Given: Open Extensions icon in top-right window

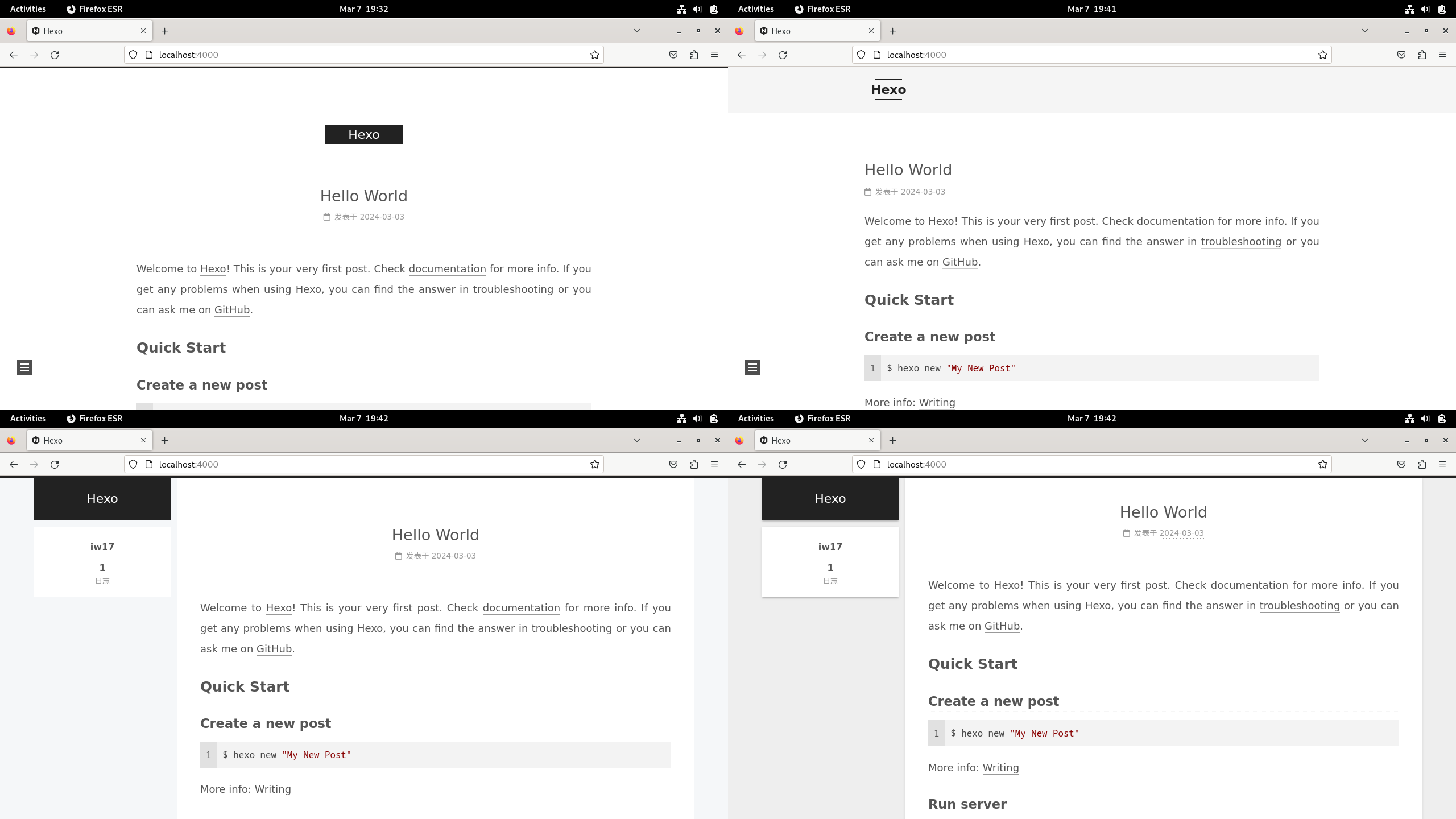Looking at the screenshot, I should click(1422, 55).
